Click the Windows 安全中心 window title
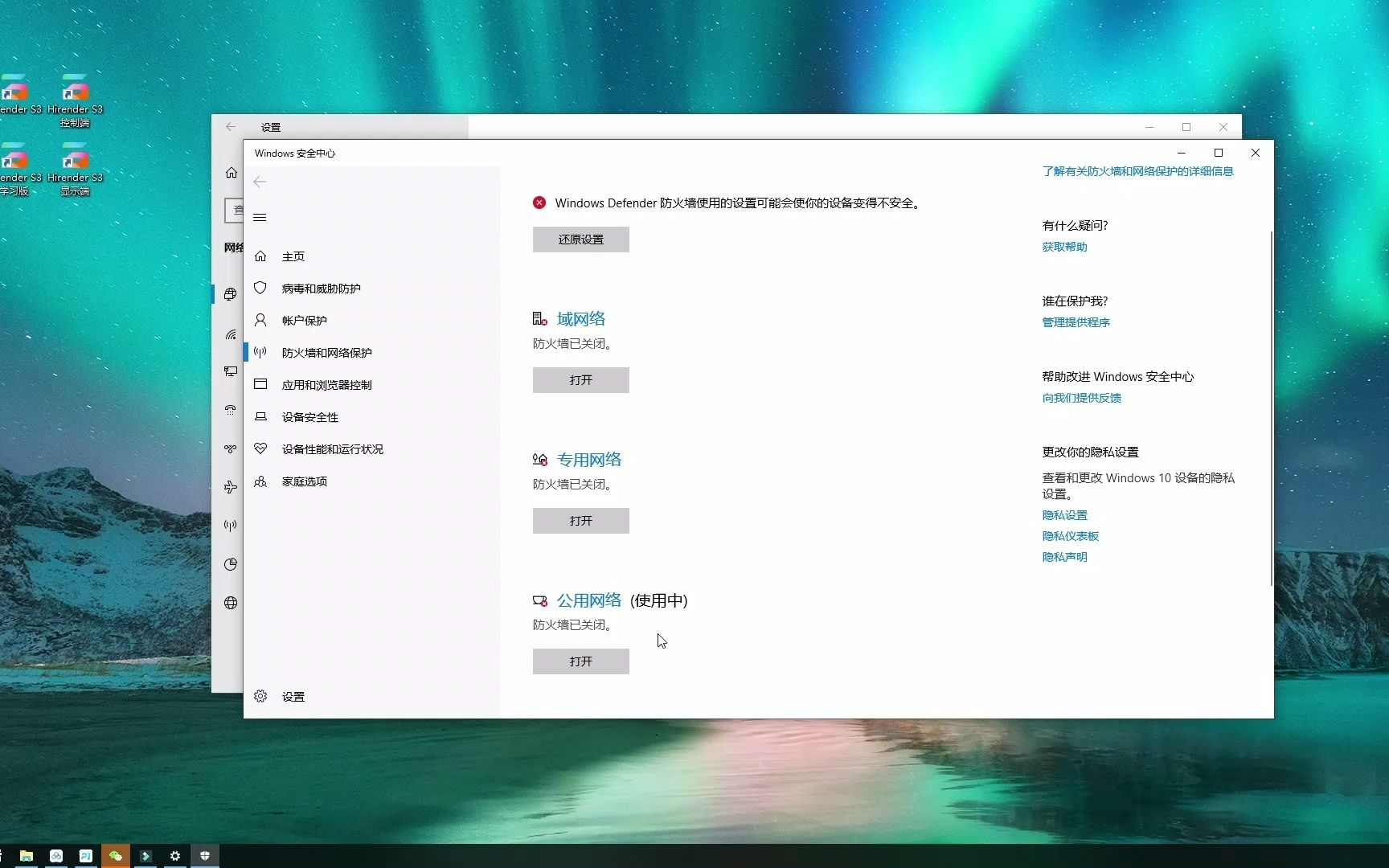The width and height of the screenshot is (1389, 868). 295,154
